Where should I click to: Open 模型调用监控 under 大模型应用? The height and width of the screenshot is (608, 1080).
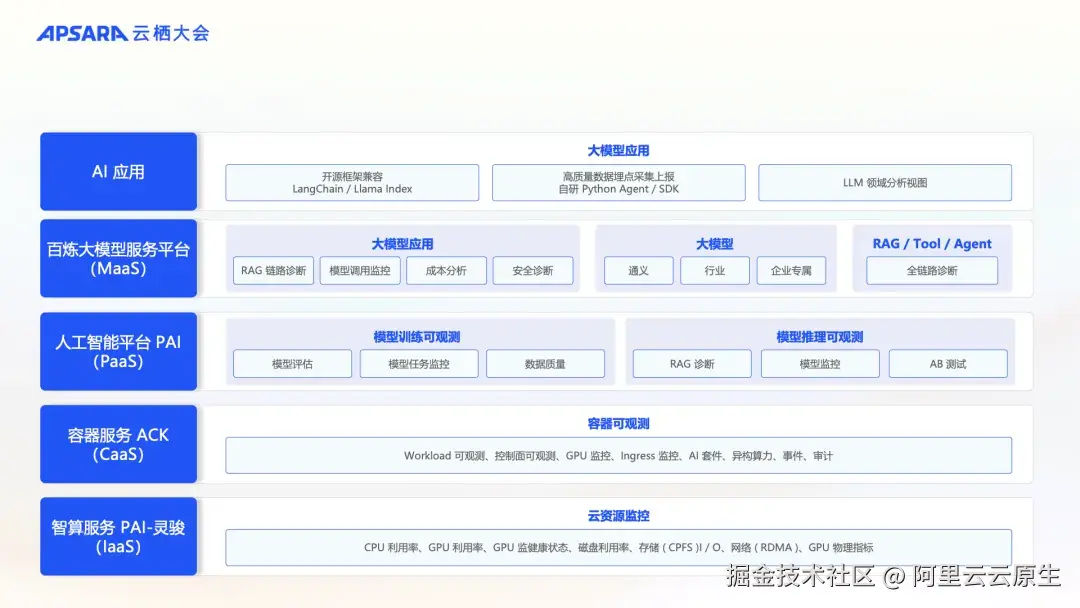point(360,270)
